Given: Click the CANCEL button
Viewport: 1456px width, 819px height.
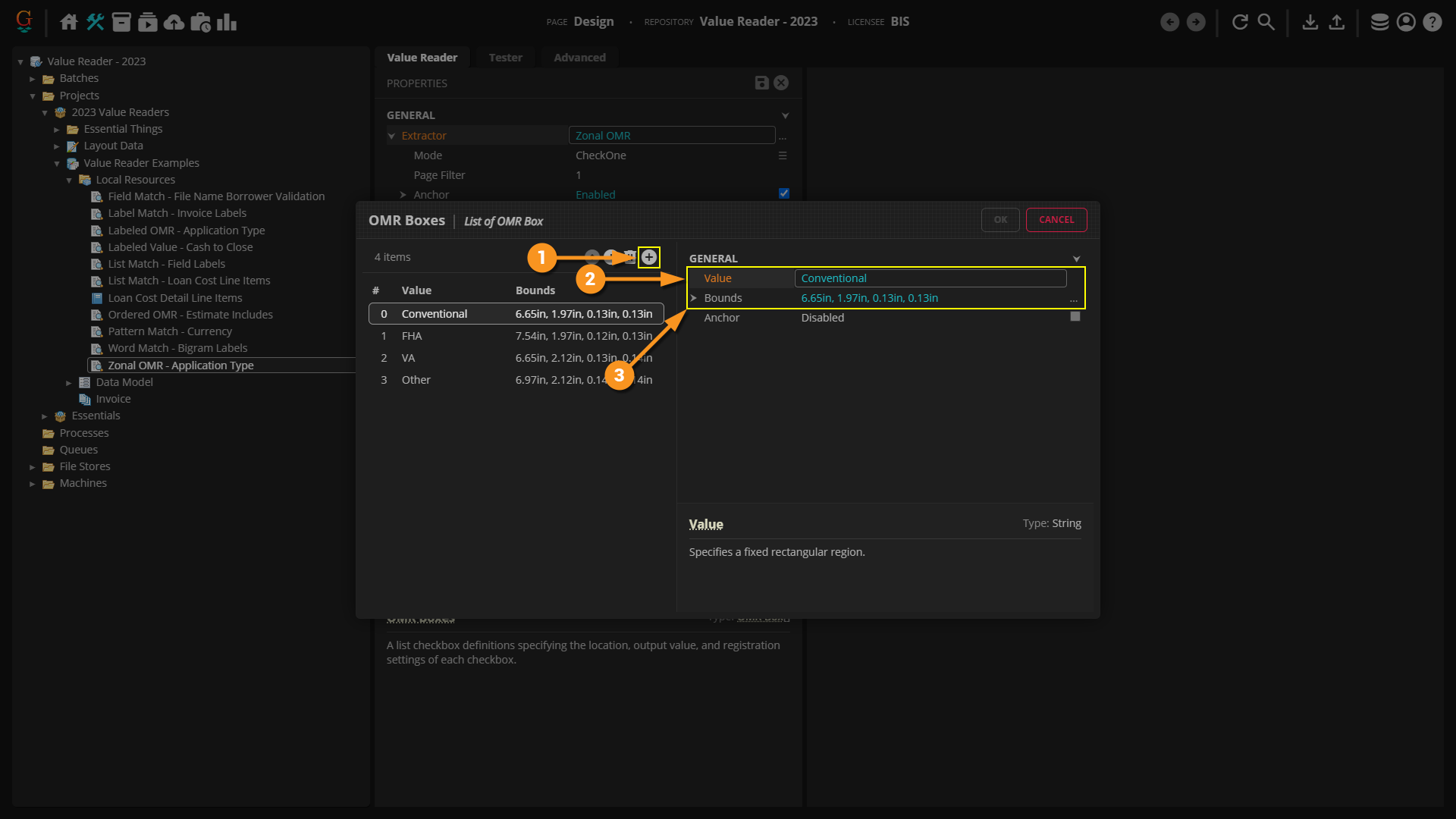Looking at the screenshot, I should tap(1056, 220).
